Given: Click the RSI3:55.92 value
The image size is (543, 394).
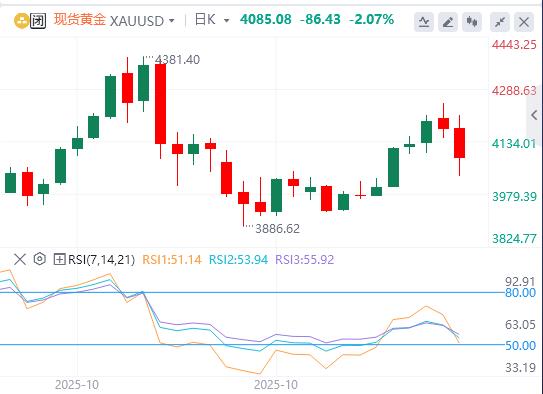Looking at the screenshot, I should (x=305, y=259).
